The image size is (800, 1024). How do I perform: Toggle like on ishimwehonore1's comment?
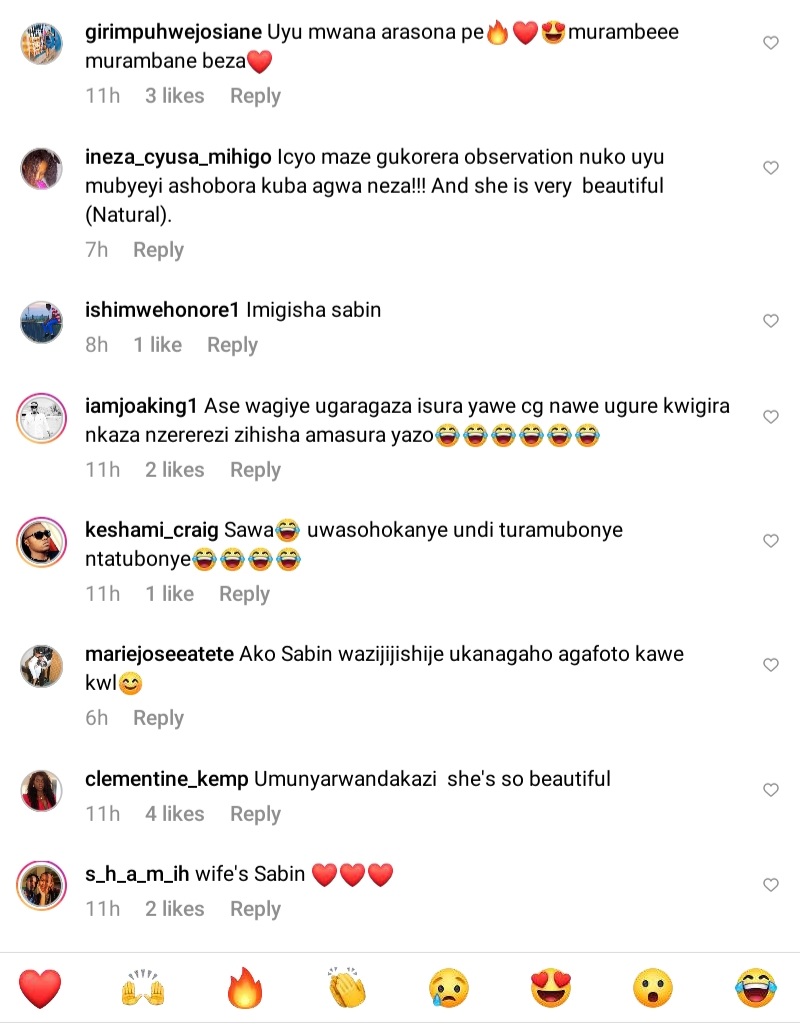[x=771, y=321]
